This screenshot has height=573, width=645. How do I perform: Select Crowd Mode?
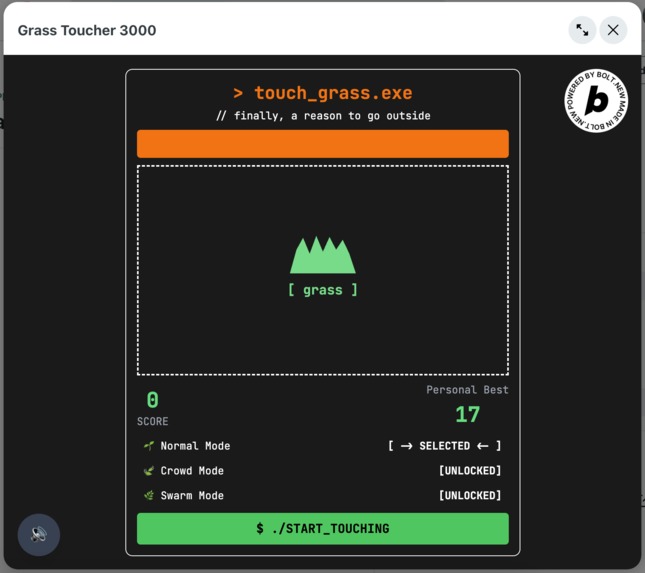(x=322, y=471)
